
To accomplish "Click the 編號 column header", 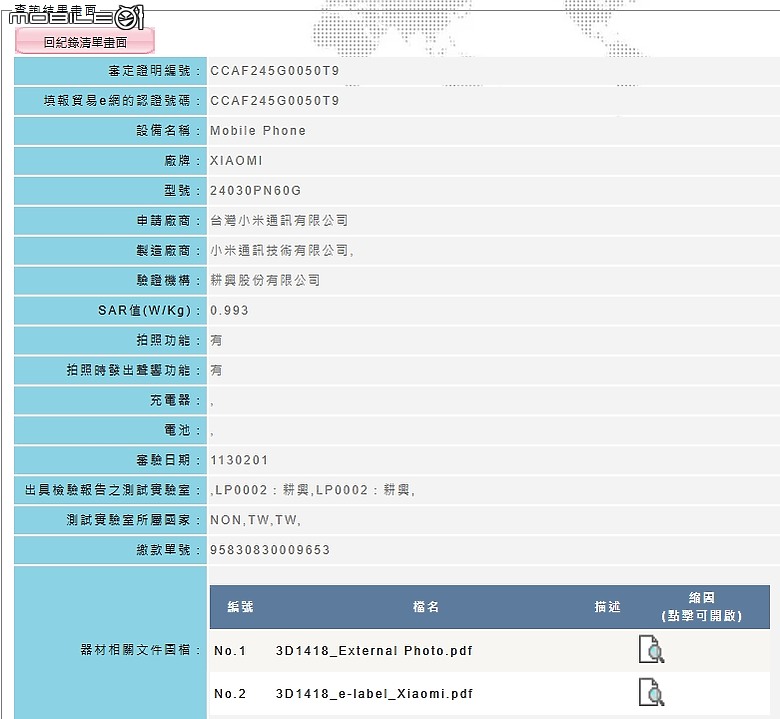I will (240, 607).
